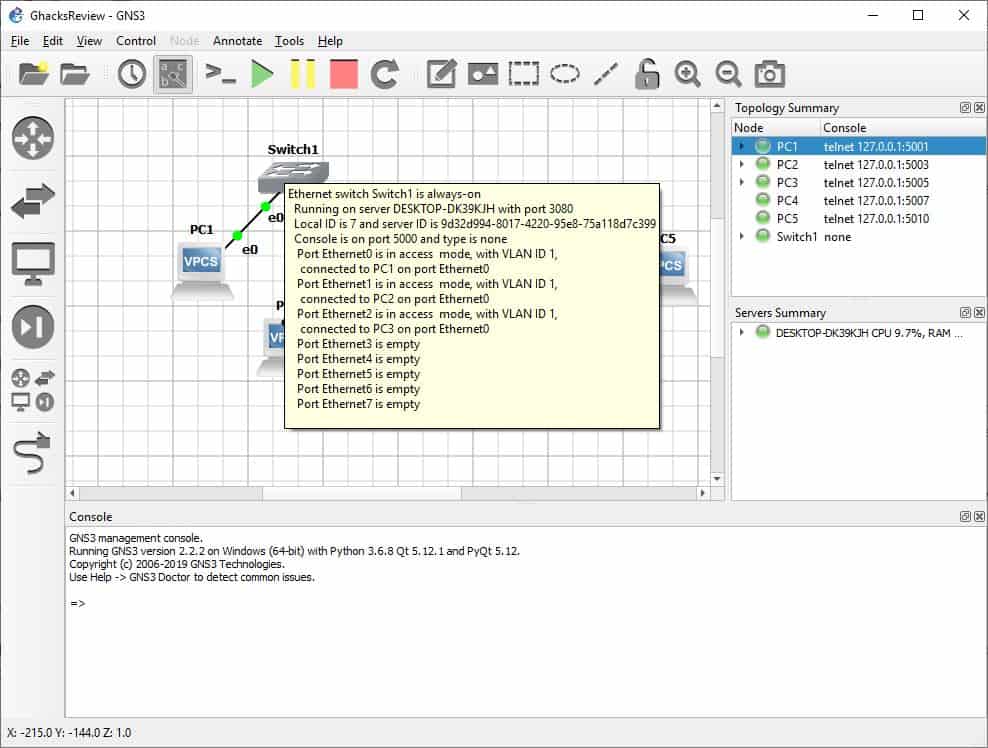The image size is (988, 748).
Task: Suspend all nodes with yellow pause button
Action: 302,74
